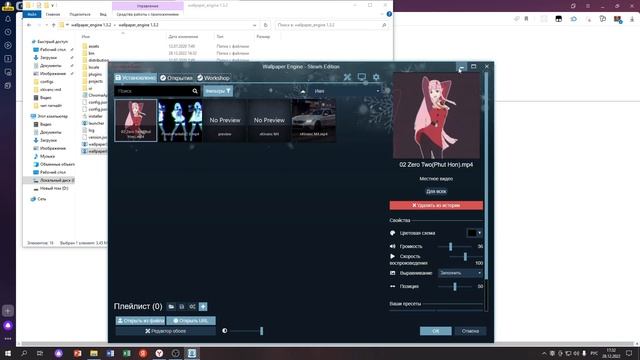Click the color scheme palette icon
Image resolution: width=640 pixels, height=360 pixels.
[393, 233]
